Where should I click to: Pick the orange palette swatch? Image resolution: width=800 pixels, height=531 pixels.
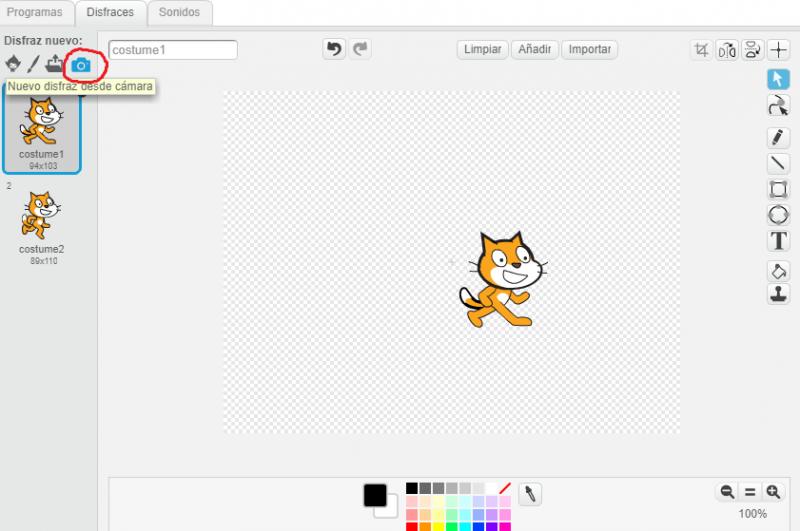click(425, 527)
